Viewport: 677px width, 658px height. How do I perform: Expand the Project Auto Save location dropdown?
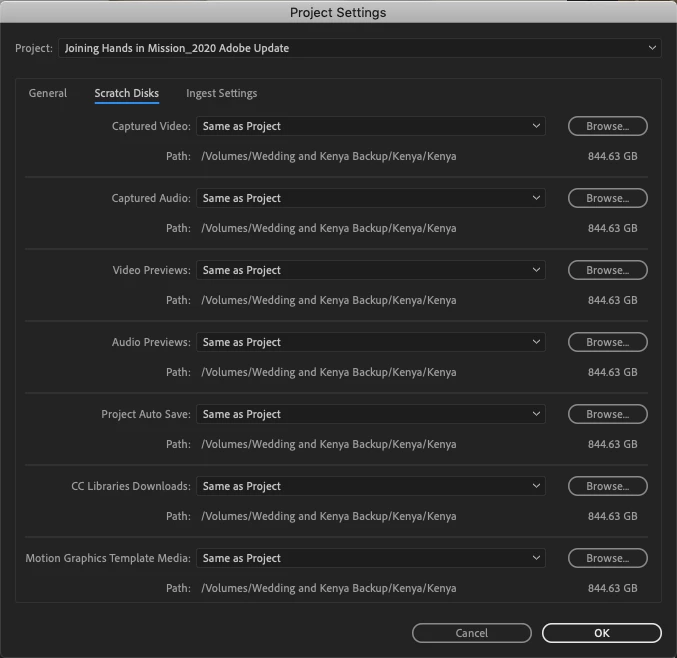click(371, 414)
